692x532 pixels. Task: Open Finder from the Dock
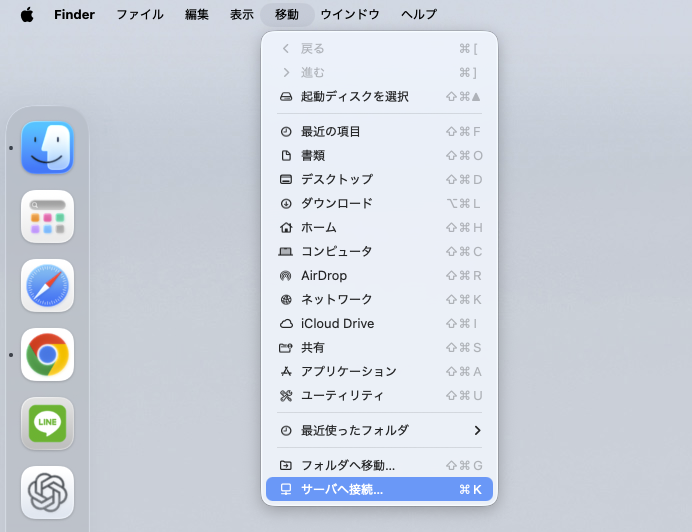(x=47, y=148)
